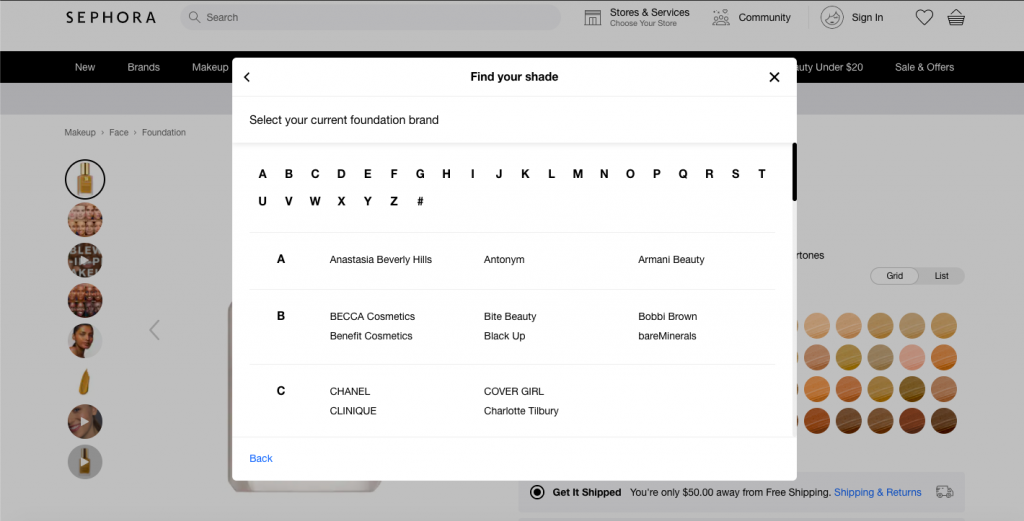Open the Brands menu

[x=144, y=67]
